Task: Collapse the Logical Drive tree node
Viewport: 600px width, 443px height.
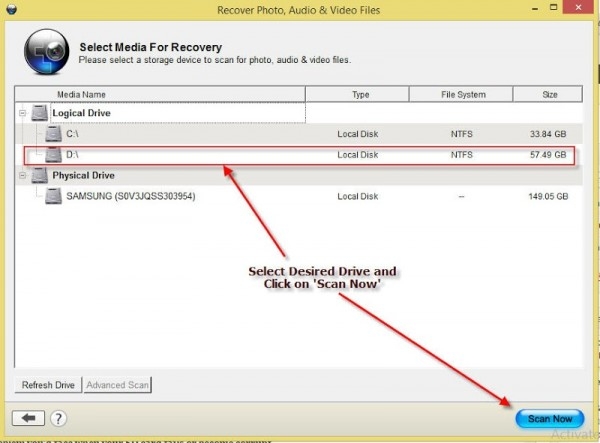Action: pos(23,113)
